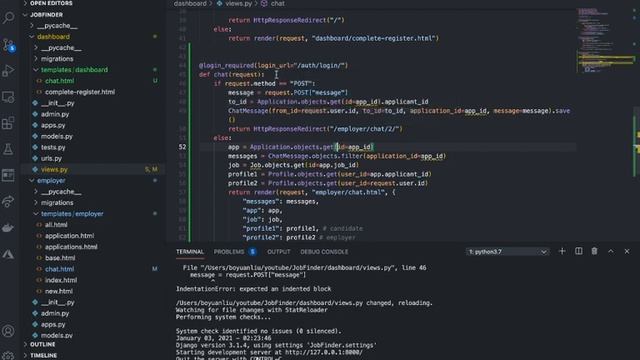Collapse the employer folder
640x360 pixels.
(51, 180)
